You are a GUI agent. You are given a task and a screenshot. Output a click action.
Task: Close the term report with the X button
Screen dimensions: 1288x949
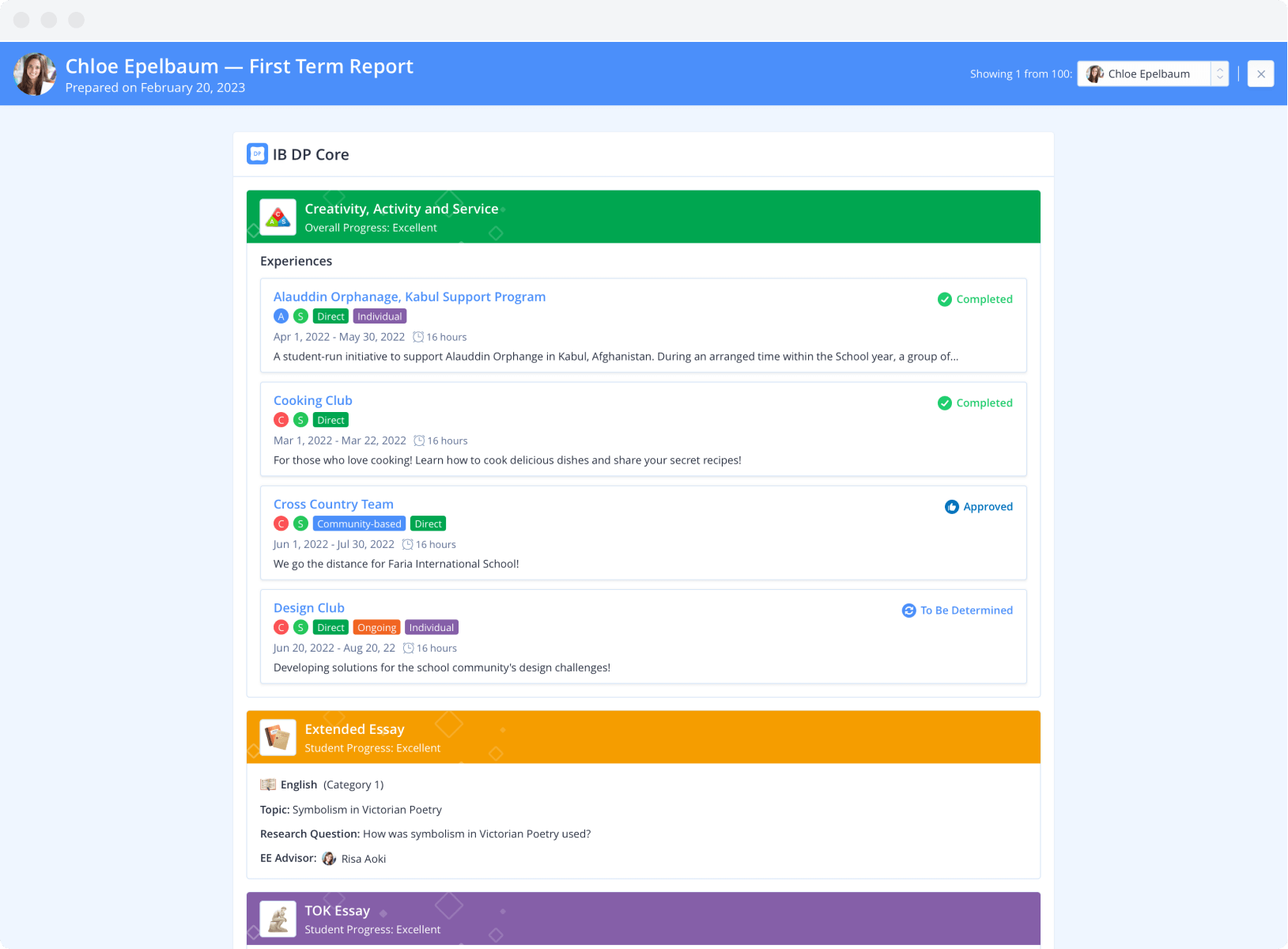tap(1260, 74)
